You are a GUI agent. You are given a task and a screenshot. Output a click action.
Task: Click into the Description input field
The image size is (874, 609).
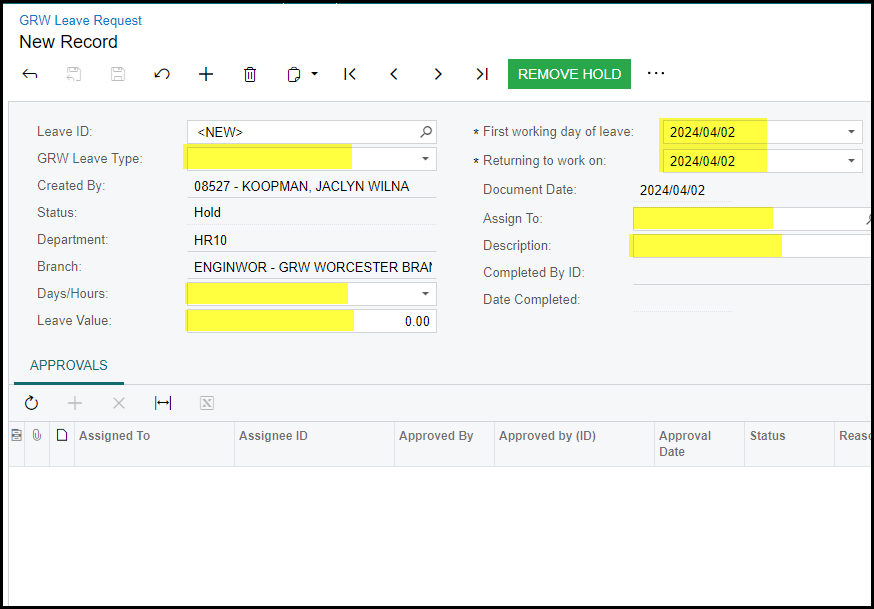click(x=750, y=246)
